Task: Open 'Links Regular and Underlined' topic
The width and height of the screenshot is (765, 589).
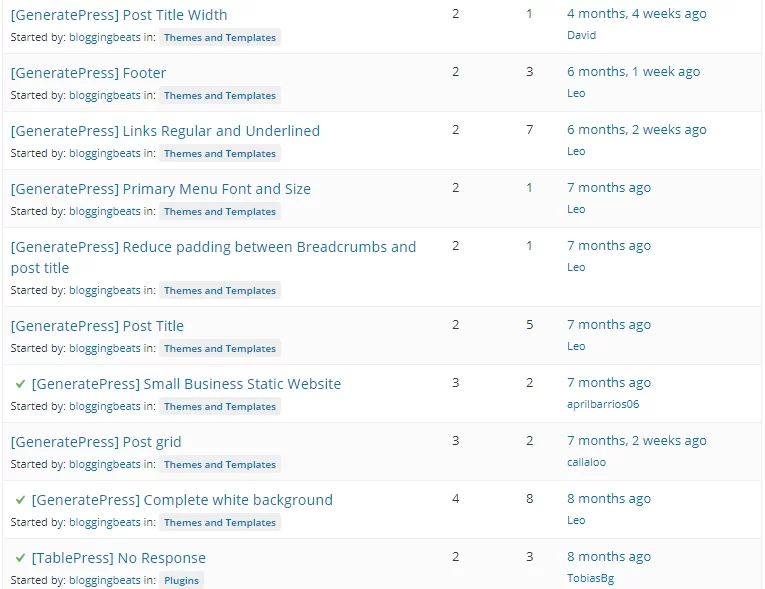Action: click(165, 131)
